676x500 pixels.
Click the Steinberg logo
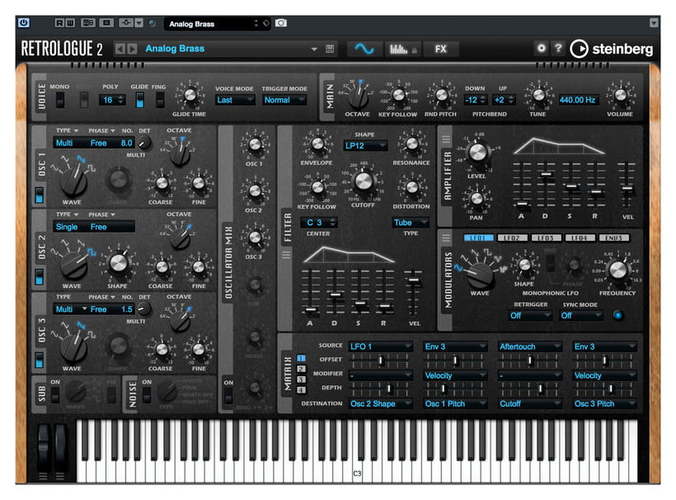[611, 49]
